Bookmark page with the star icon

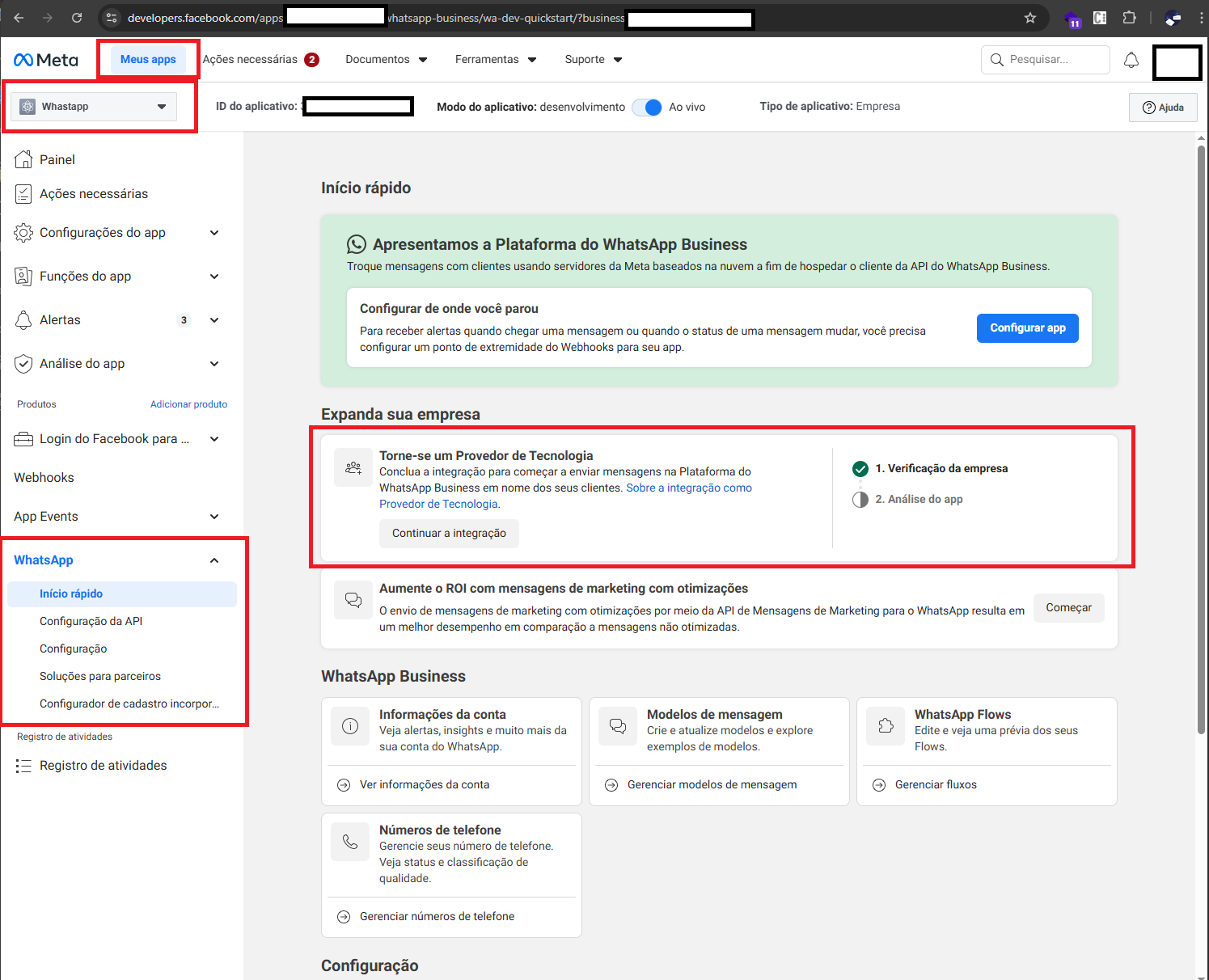1029,18
